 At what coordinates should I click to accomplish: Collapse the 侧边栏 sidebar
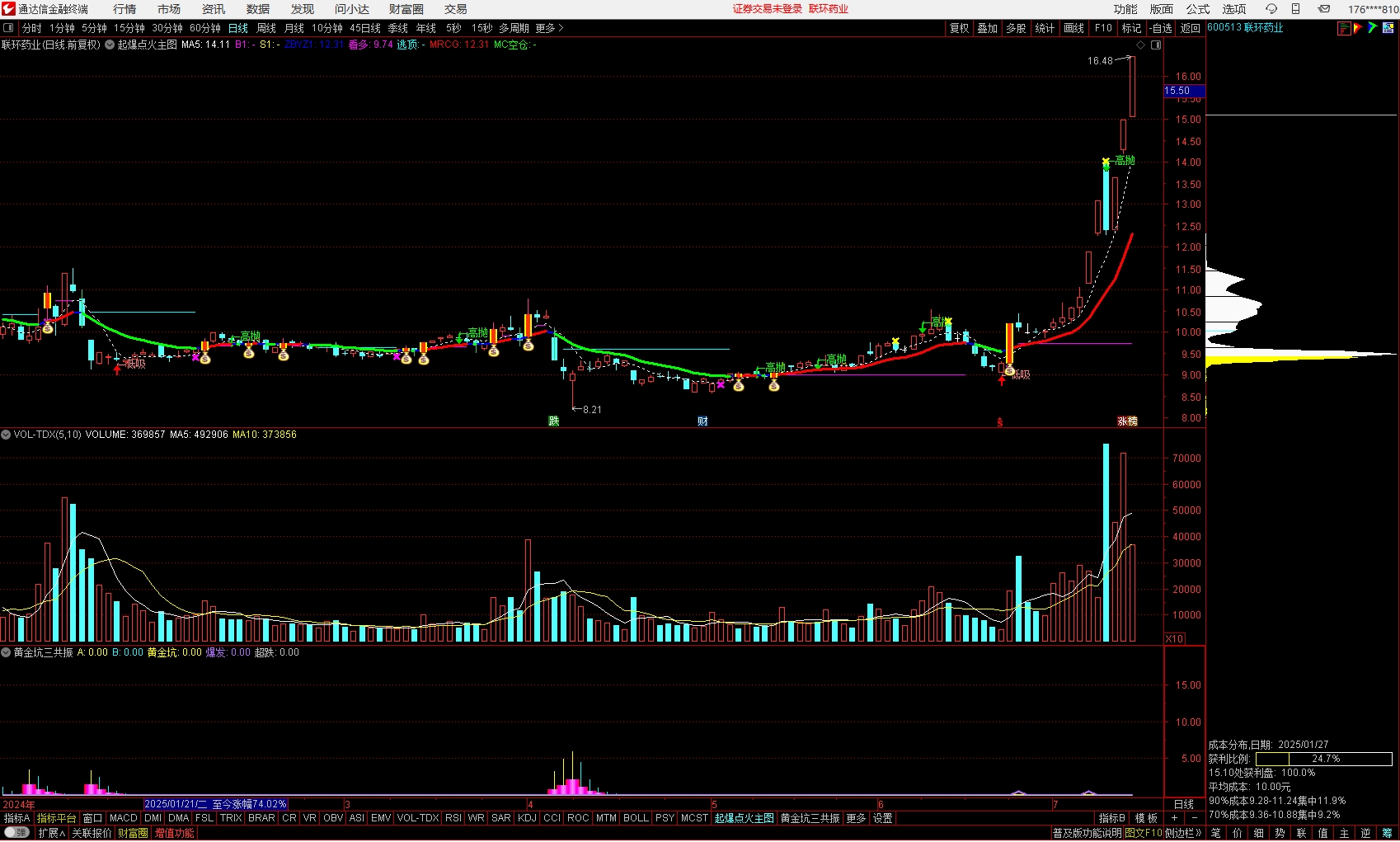coord(1183,833)
